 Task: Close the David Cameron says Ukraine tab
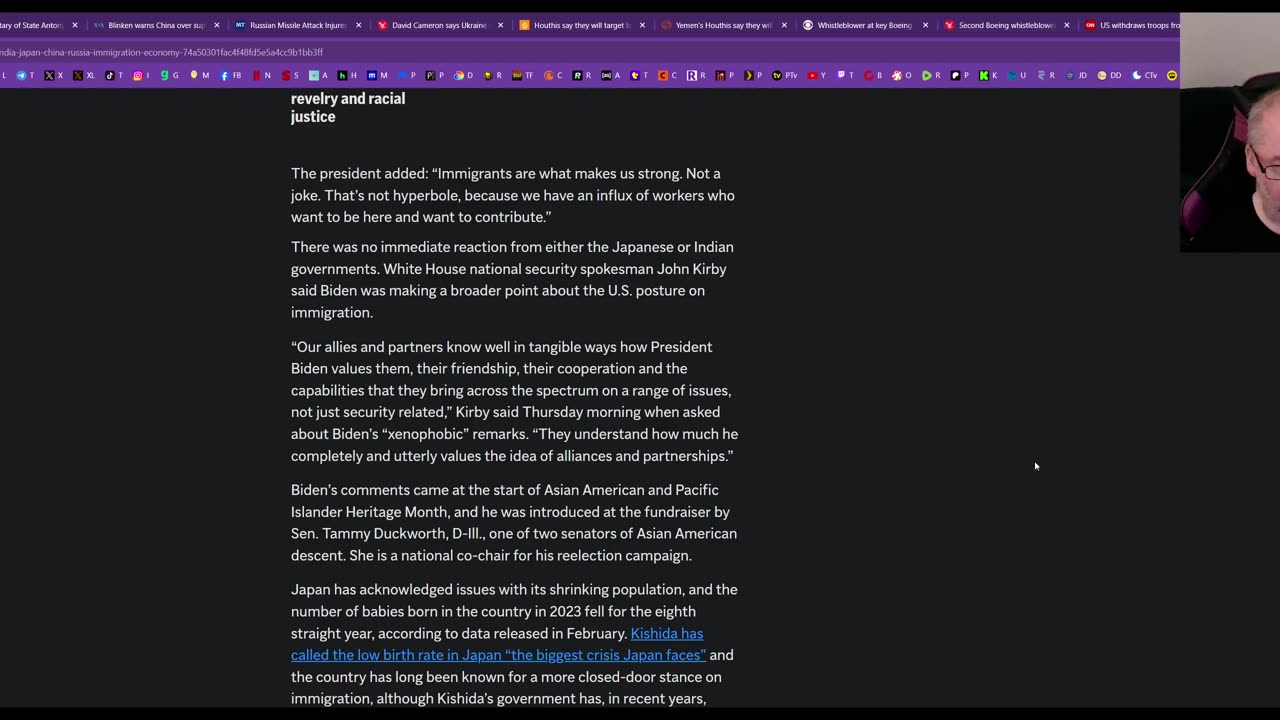[x=500, y=25]
